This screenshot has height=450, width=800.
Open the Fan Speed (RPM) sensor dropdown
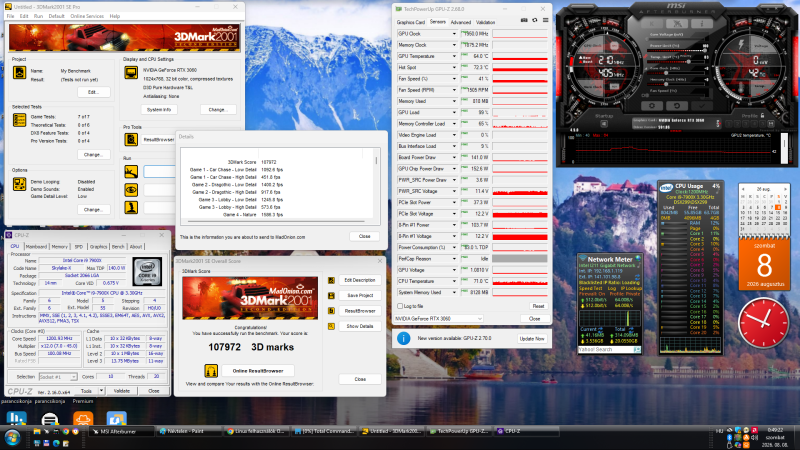454,90
